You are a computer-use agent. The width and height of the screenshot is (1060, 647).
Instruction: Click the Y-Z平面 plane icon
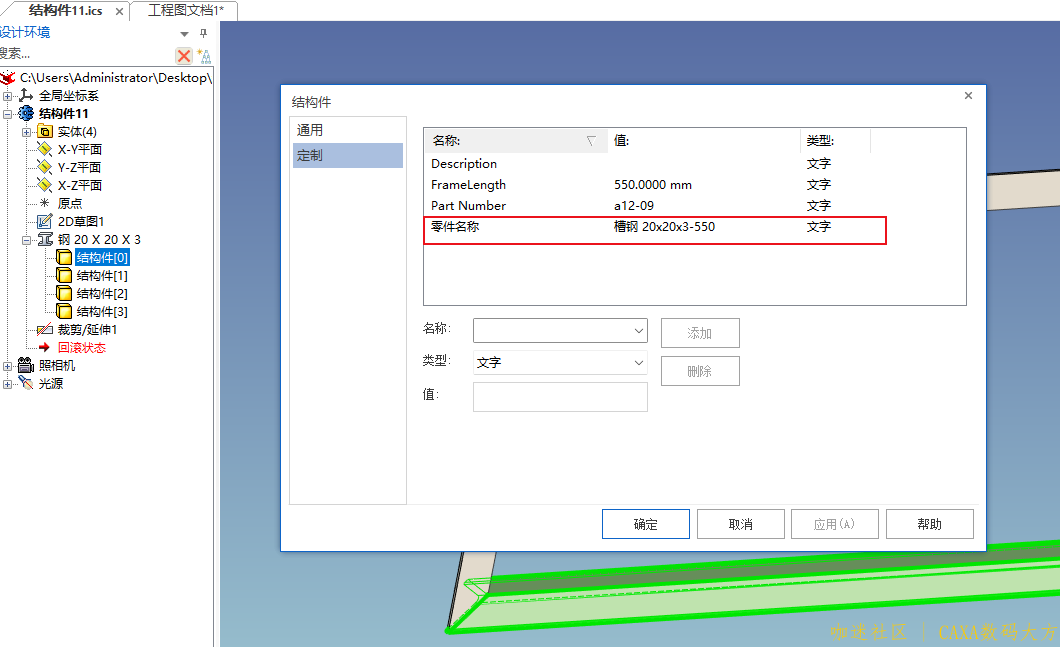[45, 167]
